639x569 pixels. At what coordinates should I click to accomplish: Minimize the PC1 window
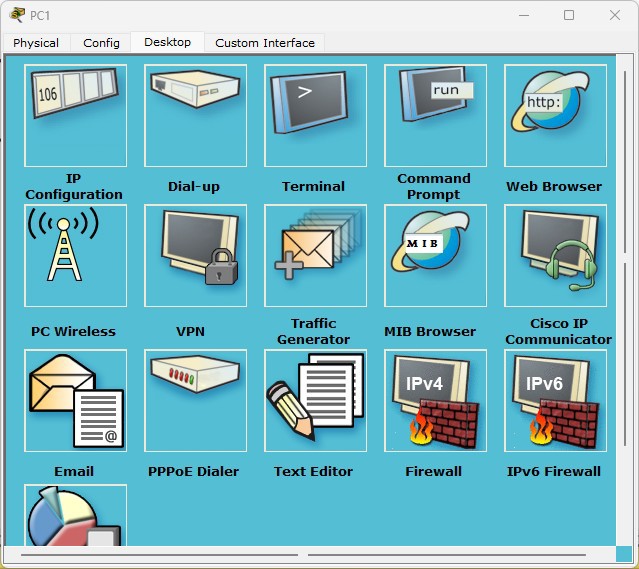click(524, 15)
